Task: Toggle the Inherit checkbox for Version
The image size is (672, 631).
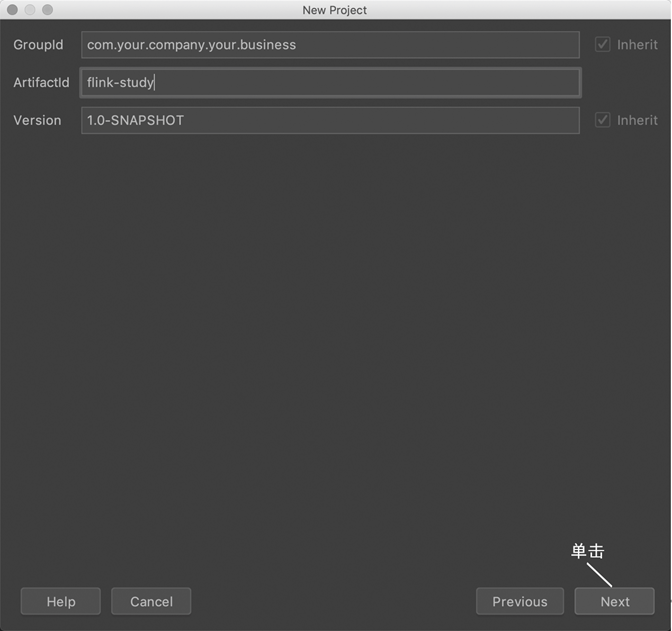Action: pyautogui.click(x=603, y=120)
